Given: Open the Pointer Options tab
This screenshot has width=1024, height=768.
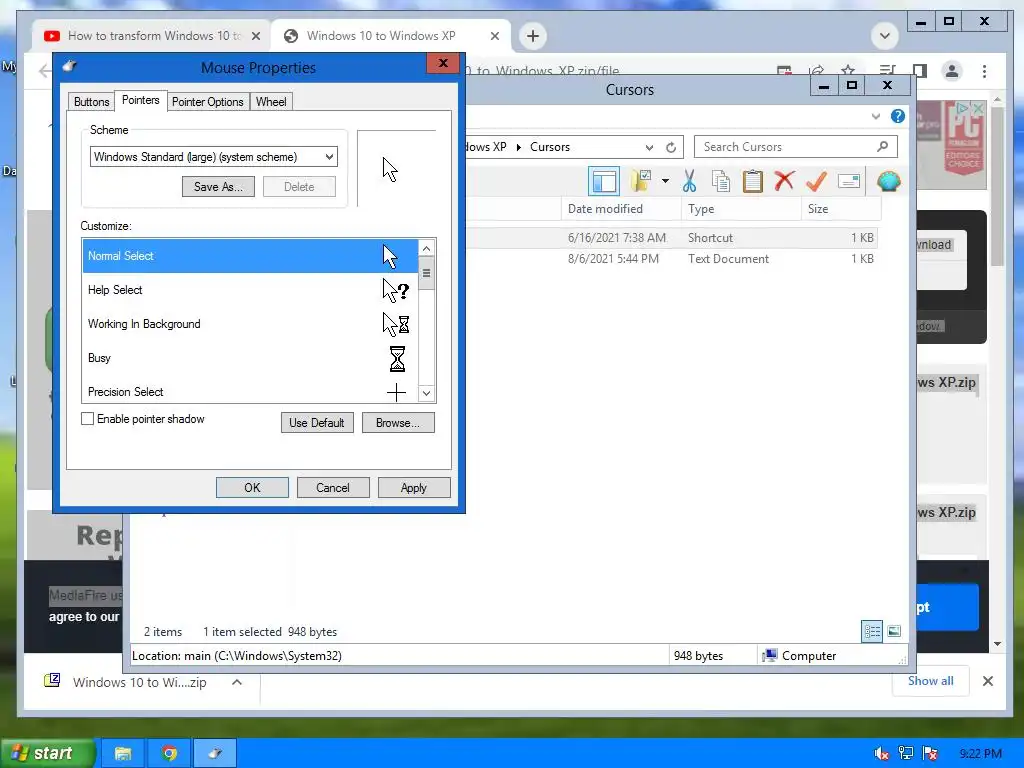Looking at the screenshot, I should [208, 102].
